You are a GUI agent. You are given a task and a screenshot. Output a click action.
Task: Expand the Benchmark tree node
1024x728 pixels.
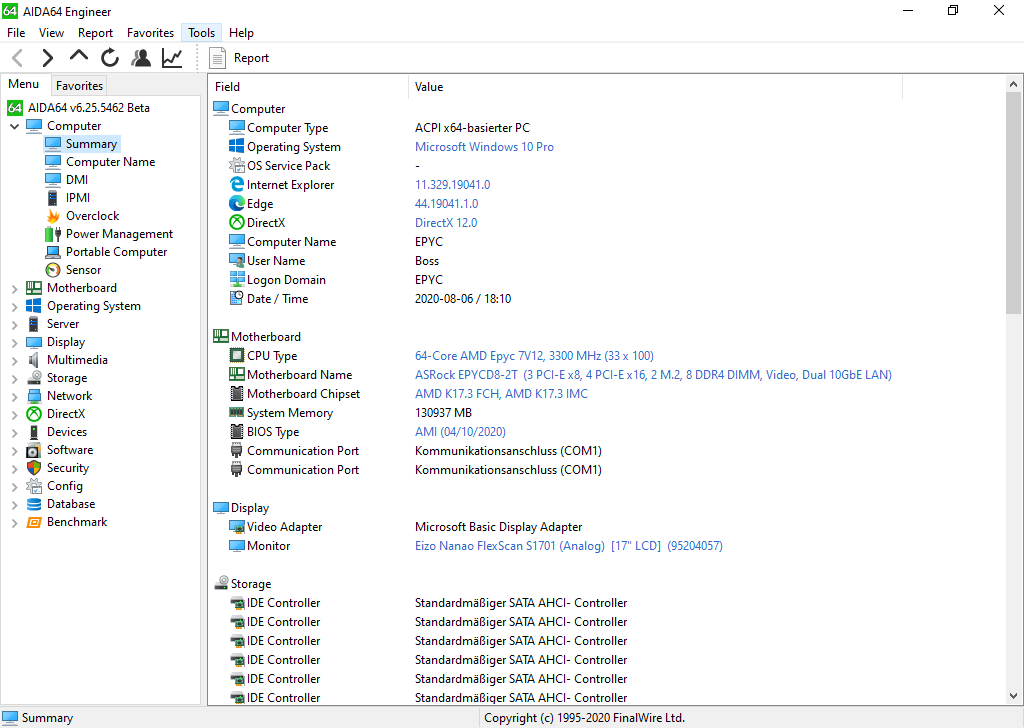coord(14,522)
